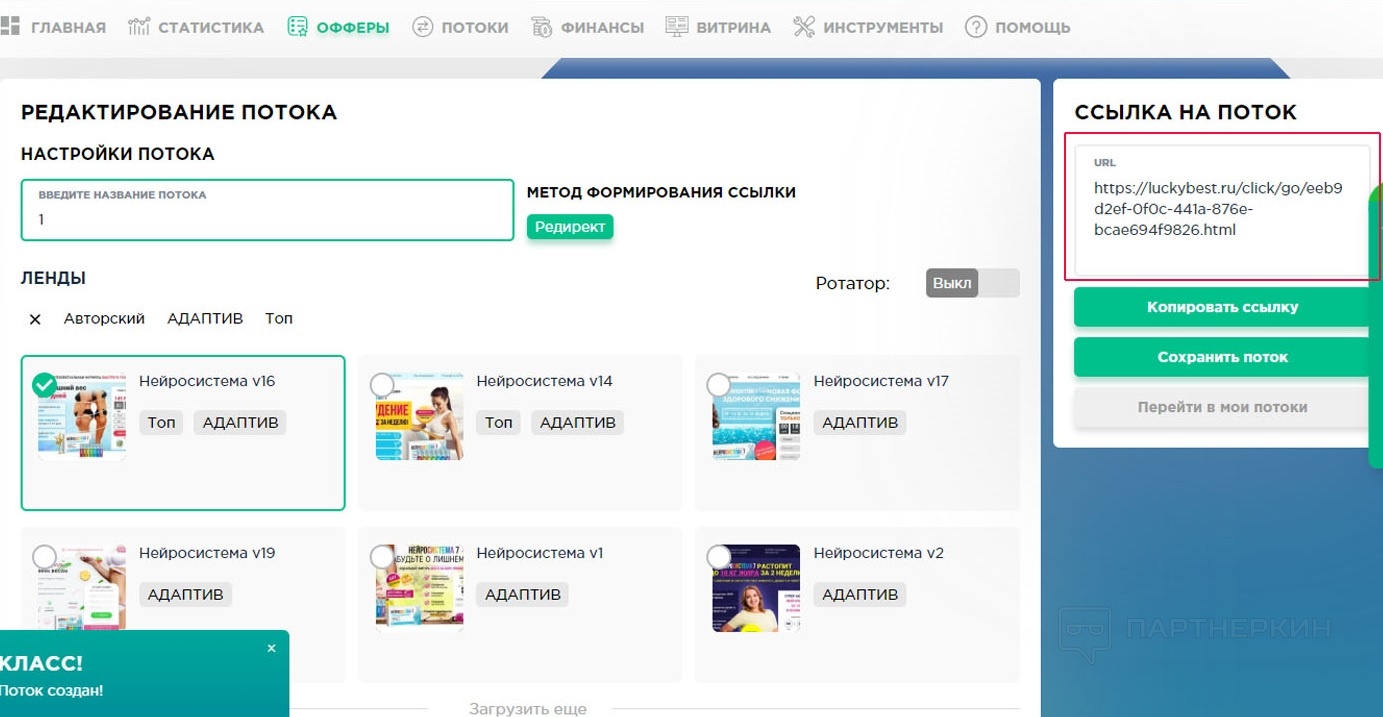Open Нейросистема v17 thumbnail preview
The image size is (1383, 717).
coord(757,417)
